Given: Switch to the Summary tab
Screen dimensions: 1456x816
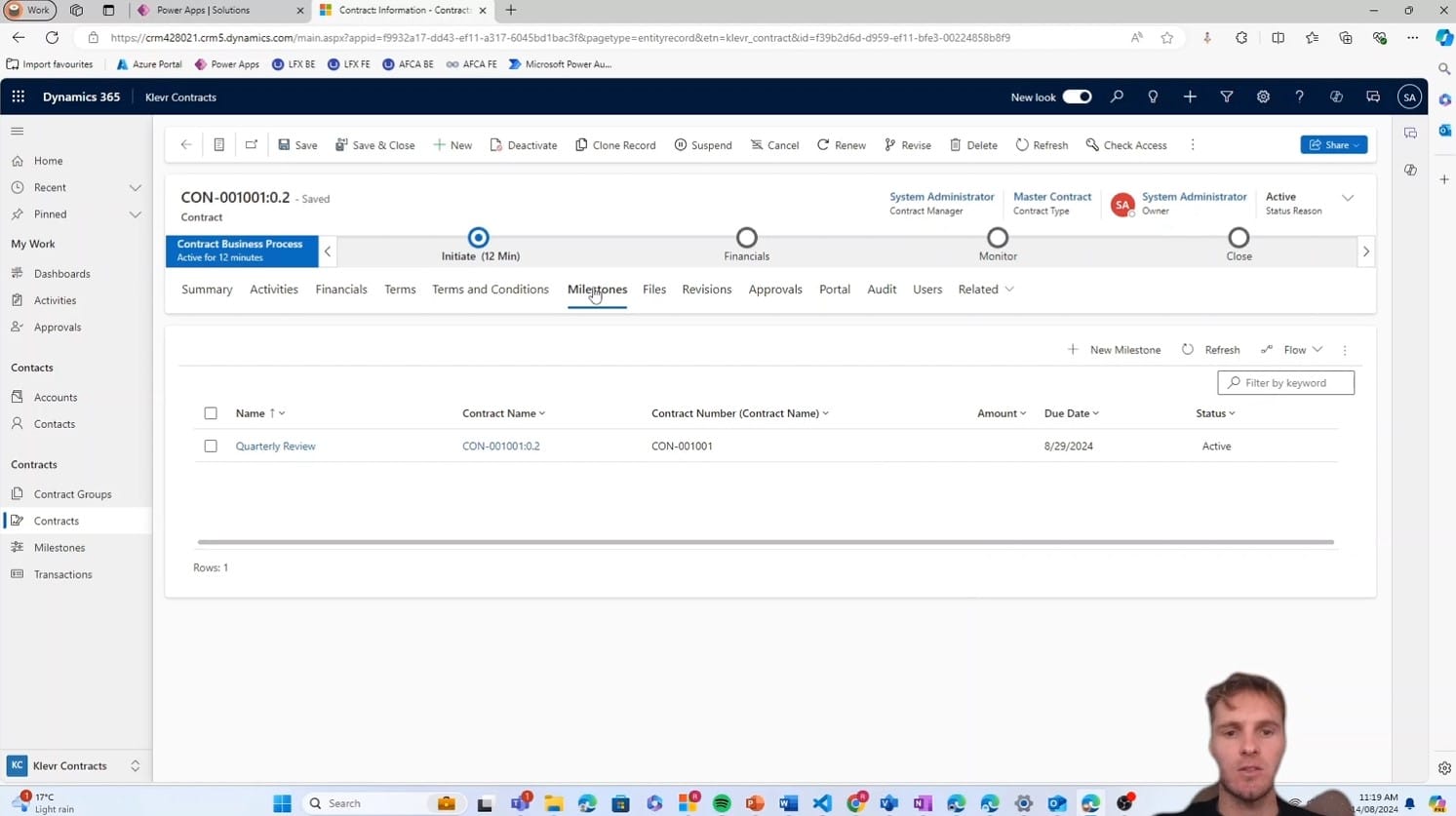Looking at the screenshot, I should [207, 290].
